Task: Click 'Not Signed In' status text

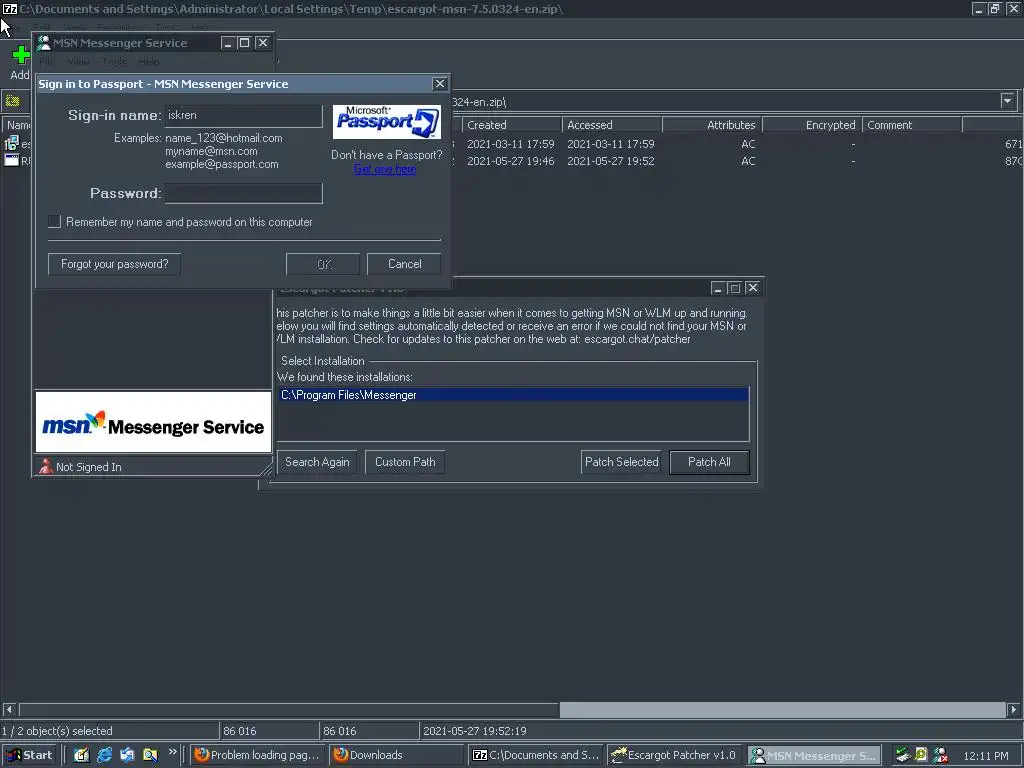Action: point(89,467)
